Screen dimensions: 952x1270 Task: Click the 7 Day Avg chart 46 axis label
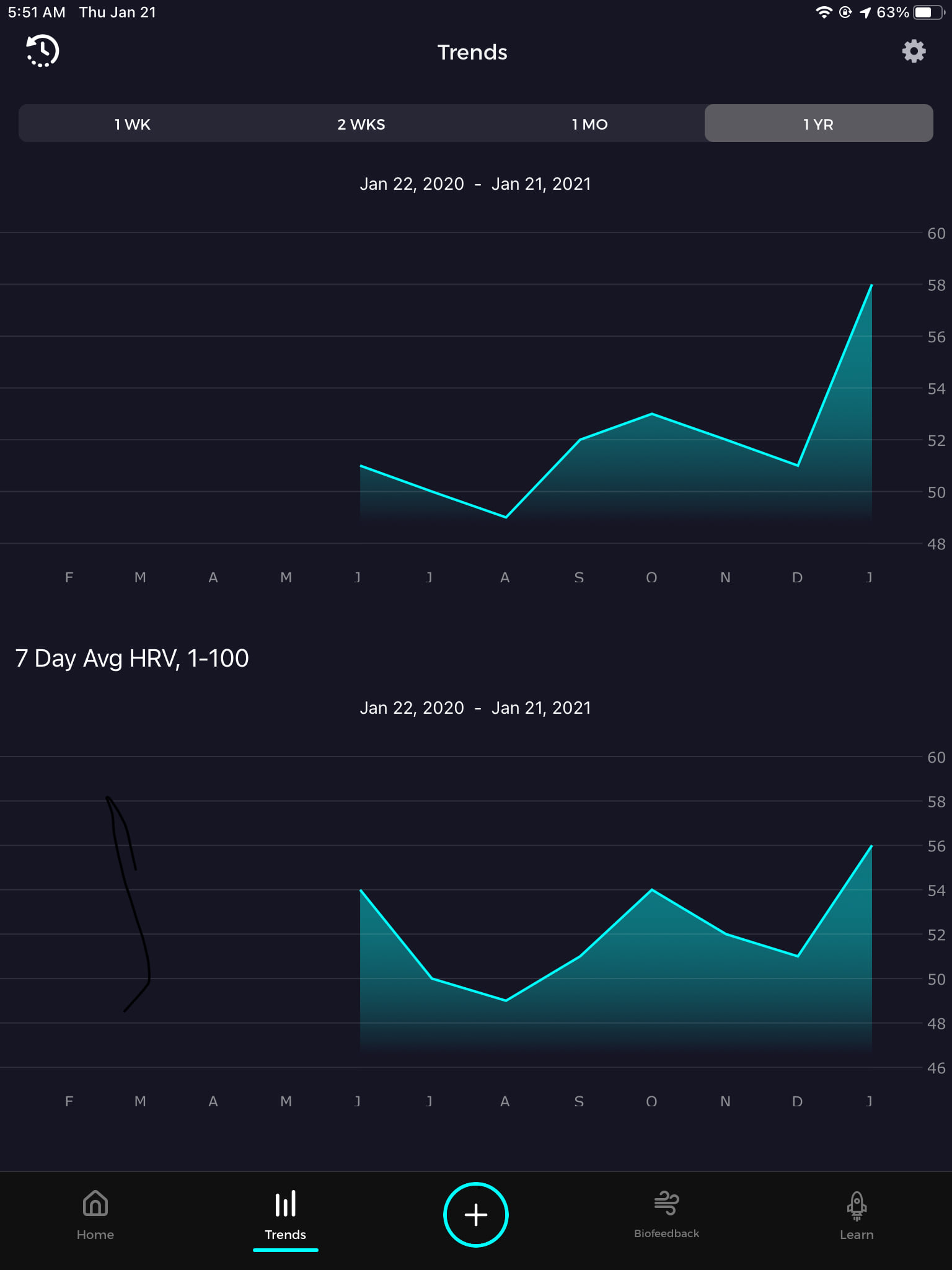point(936,1068)
